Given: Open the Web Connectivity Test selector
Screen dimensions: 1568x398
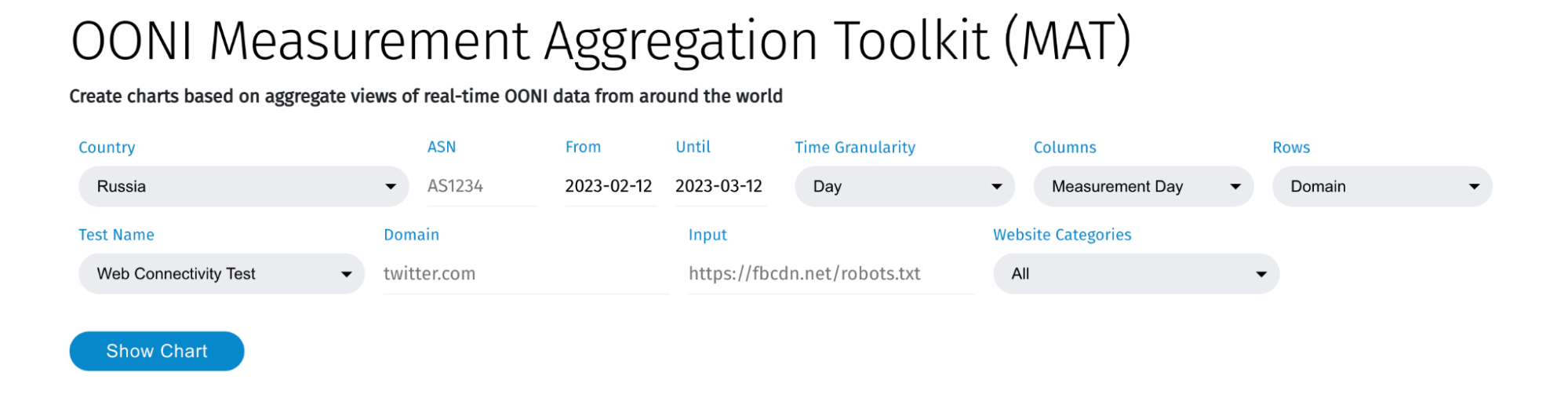Looking at the screenshot, I should pos(212,274).
